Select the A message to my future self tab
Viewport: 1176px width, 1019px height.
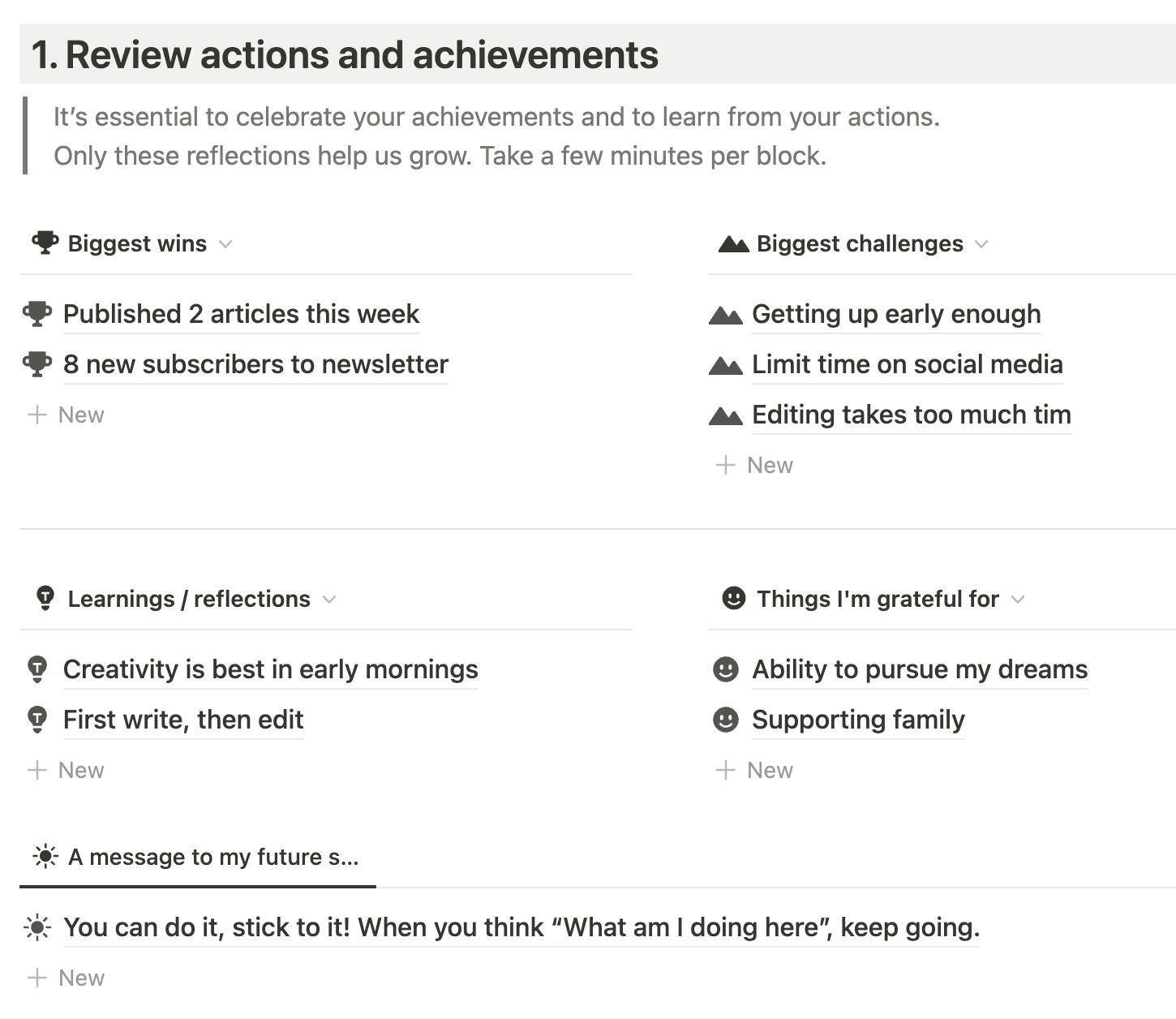(197, 858)
